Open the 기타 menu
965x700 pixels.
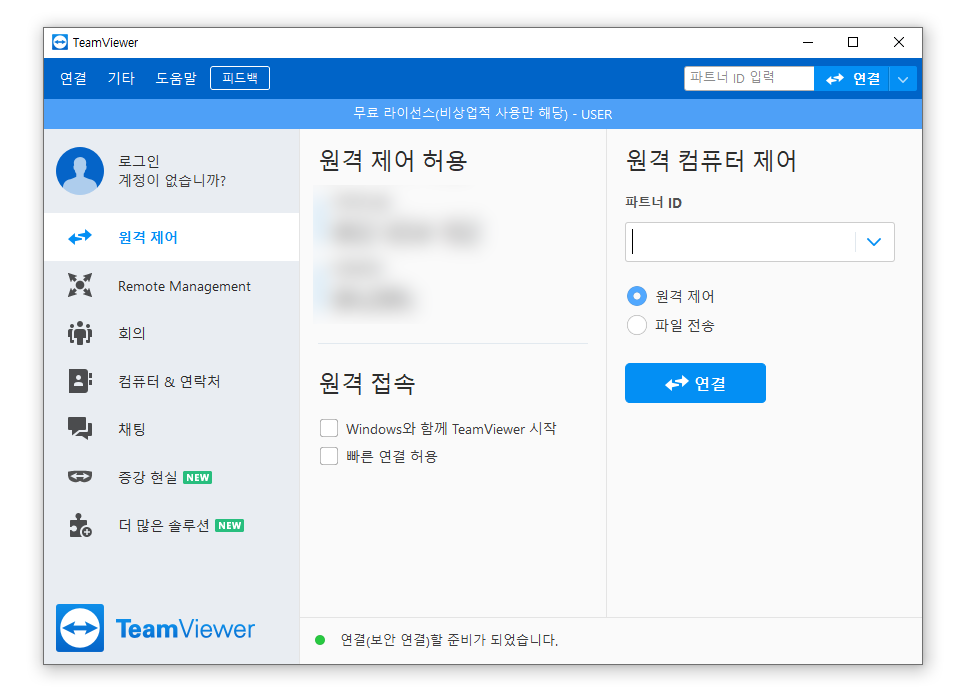click(121, 78)
